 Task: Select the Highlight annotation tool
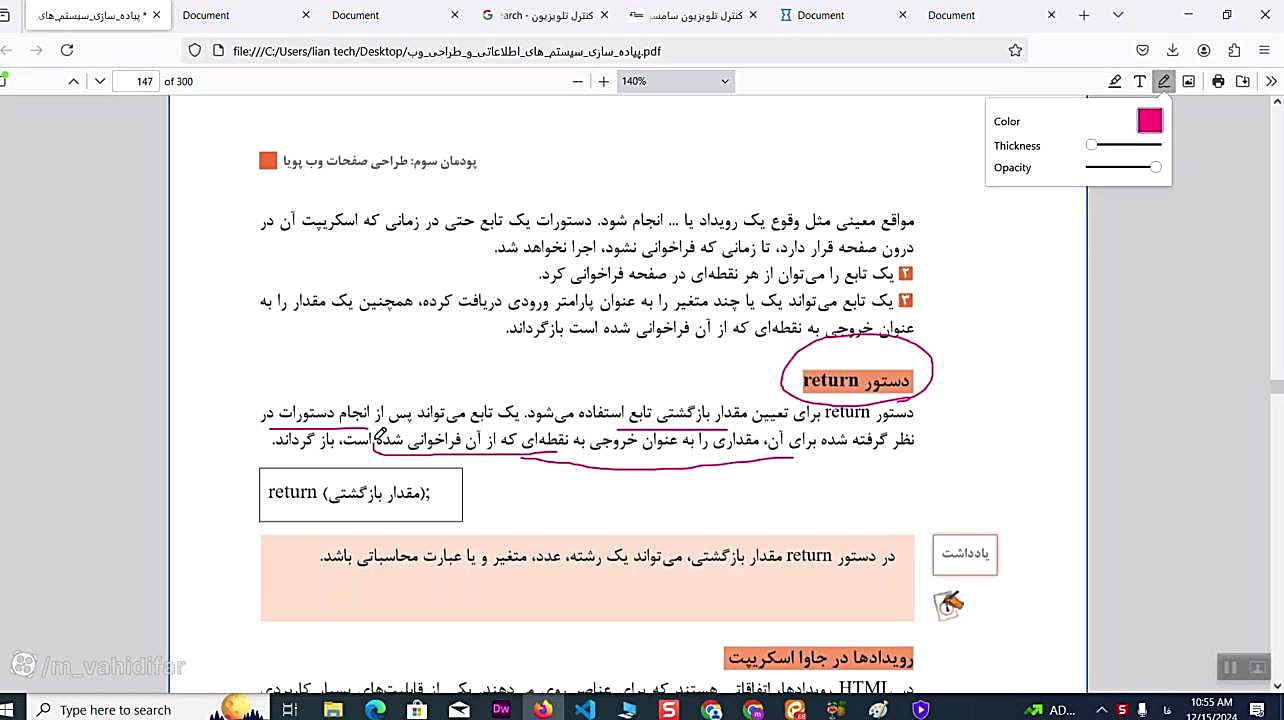tap(1115, 81)
